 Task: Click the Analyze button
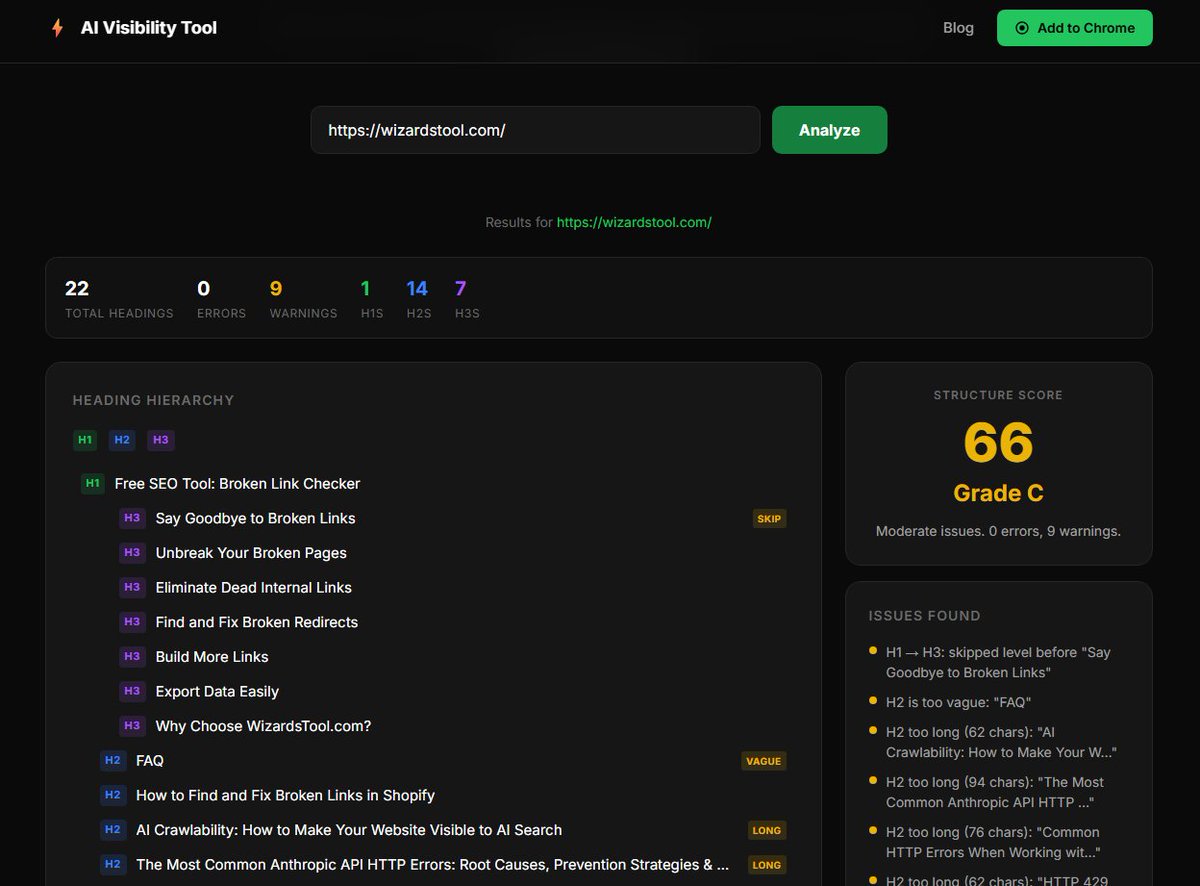[x=829, y=130]
